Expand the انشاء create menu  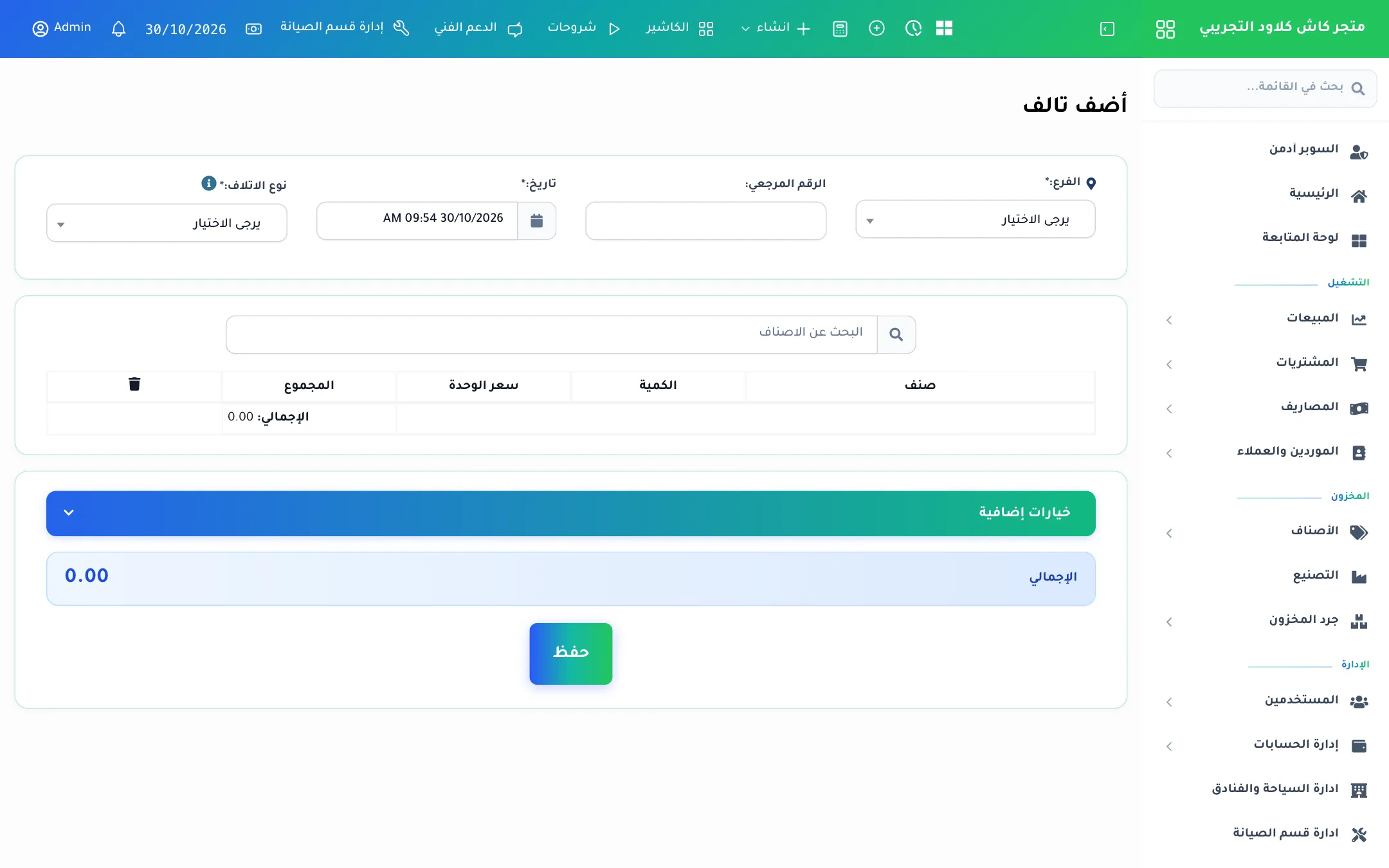pos(775,28)
